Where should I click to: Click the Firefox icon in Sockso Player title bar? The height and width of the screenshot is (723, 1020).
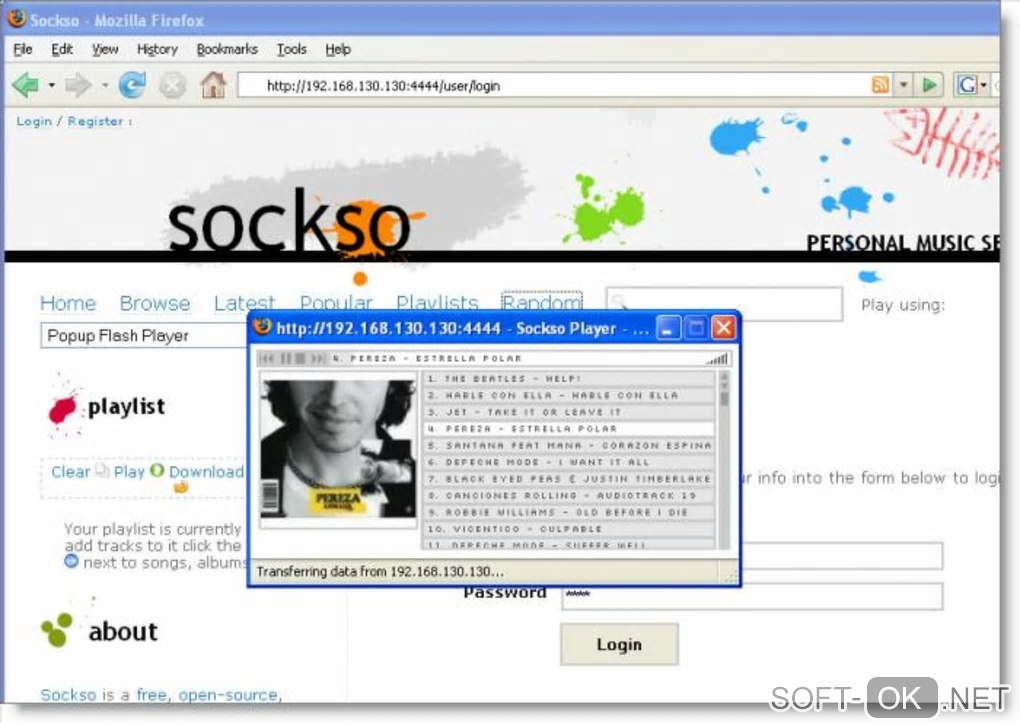[262, 327]
